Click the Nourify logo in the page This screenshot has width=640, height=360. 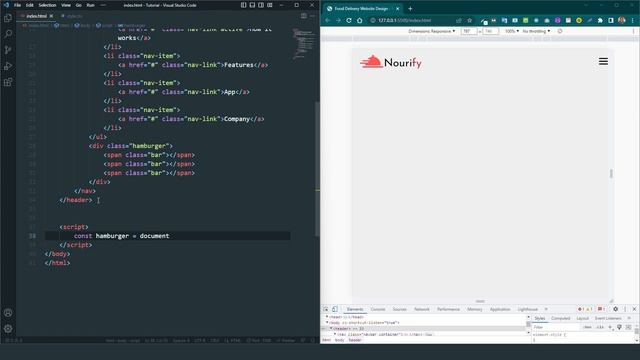click(391, 62)
